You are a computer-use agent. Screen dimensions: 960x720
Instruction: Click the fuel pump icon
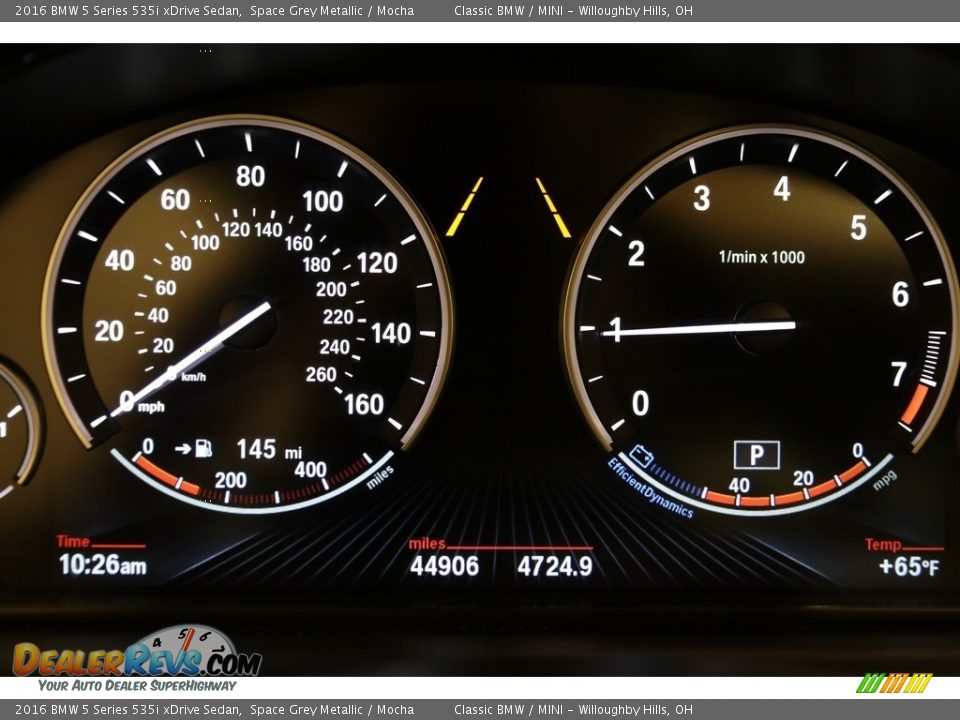click(204, 448)
